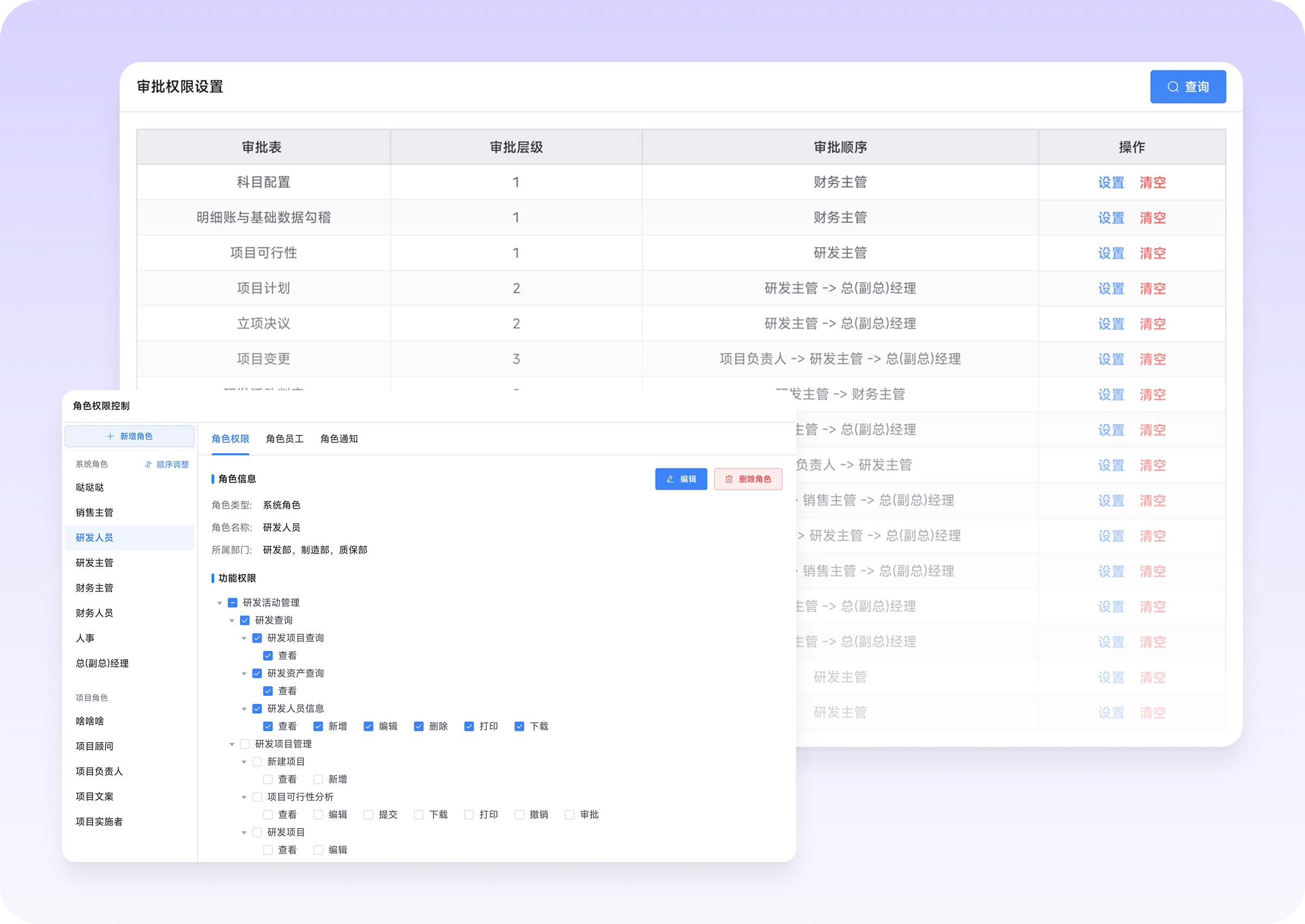Switch to the 角色员工 tab
Screen dimensions: 1305x924
284,439
